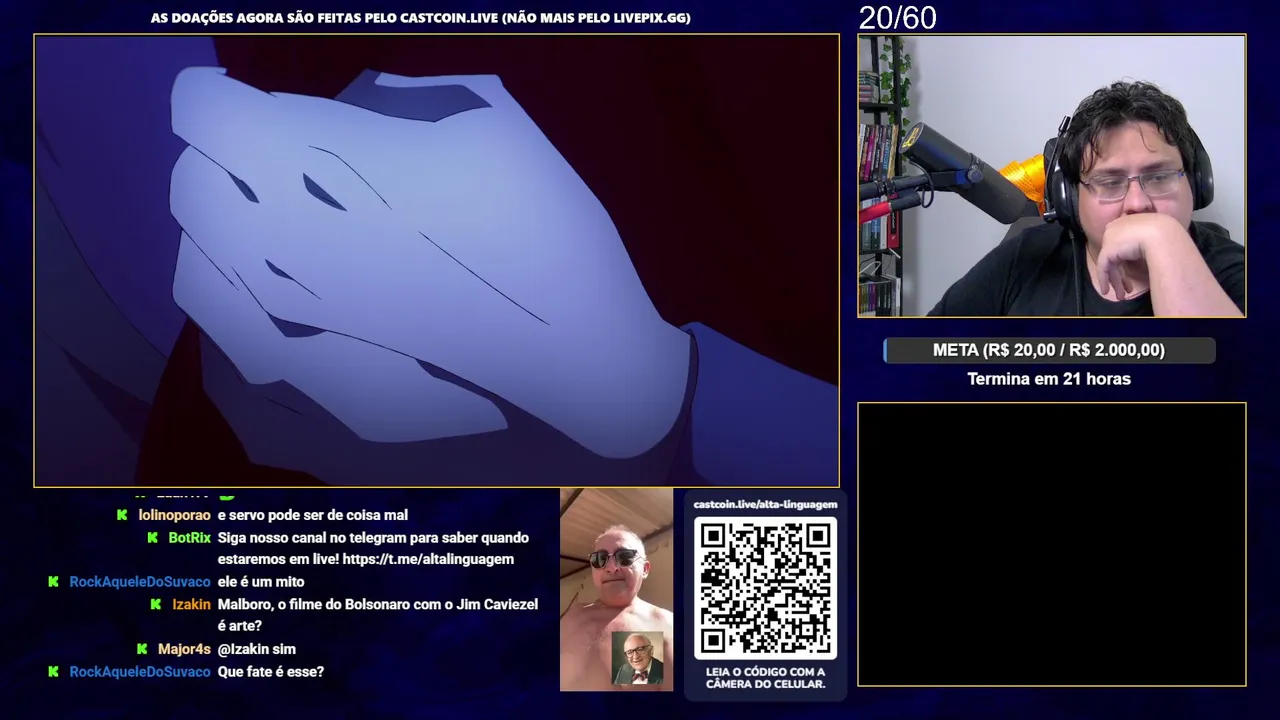Click RockAqueleDoSuvaco on 'Que fate é esse?'
1280x720 pixels.
pyautogui.click(x=140, y=672)
